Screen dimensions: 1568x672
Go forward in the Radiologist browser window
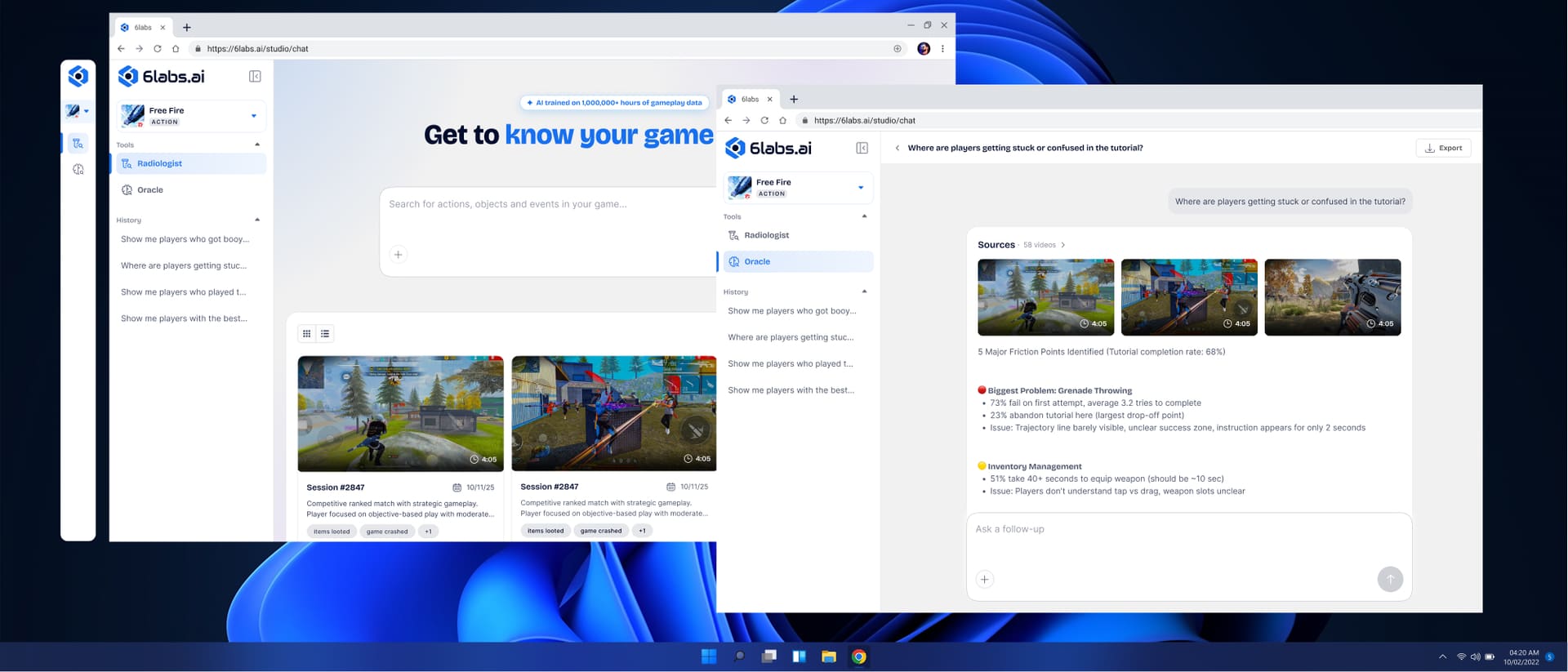click(139, 49)
